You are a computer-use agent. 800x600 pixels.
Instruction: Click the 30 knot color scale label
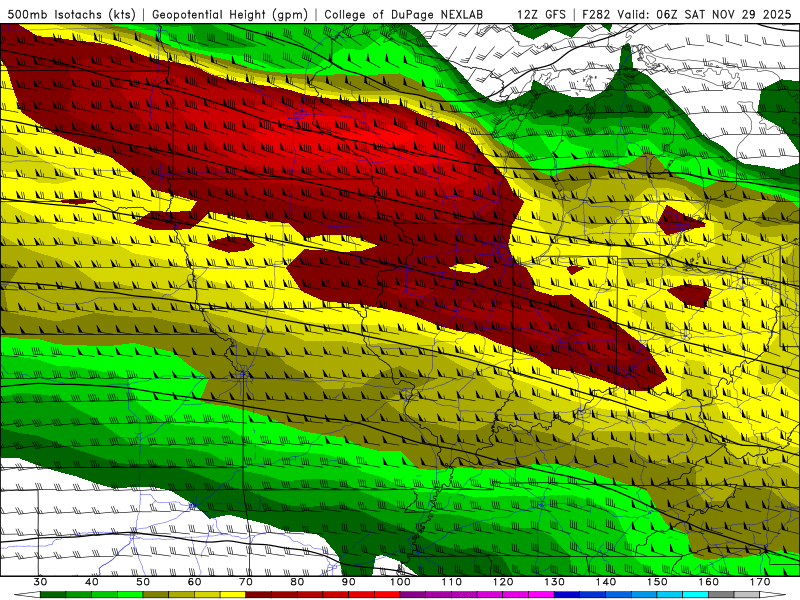coord(40,582)
